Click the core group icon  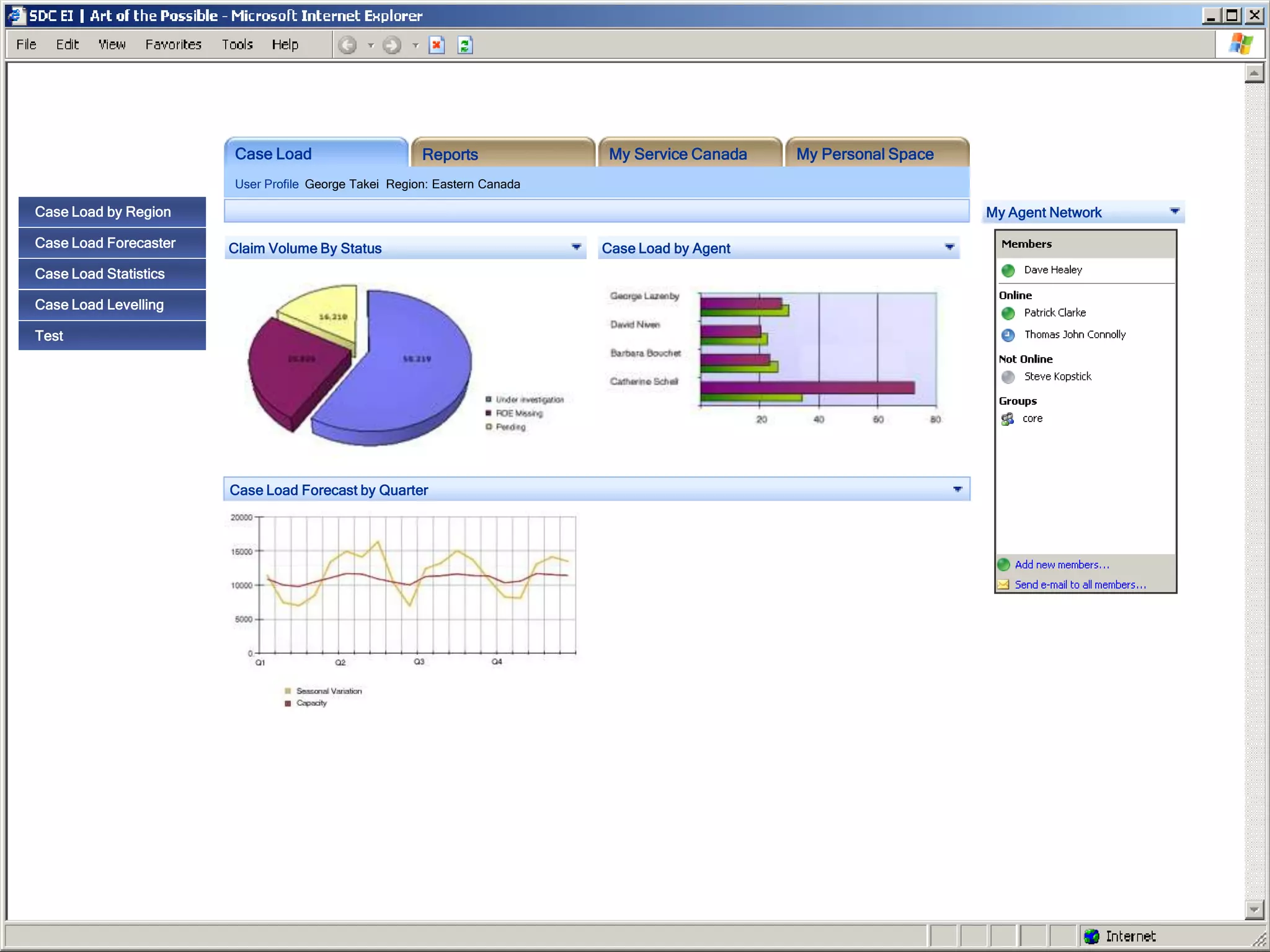(x=1008, y=419)
